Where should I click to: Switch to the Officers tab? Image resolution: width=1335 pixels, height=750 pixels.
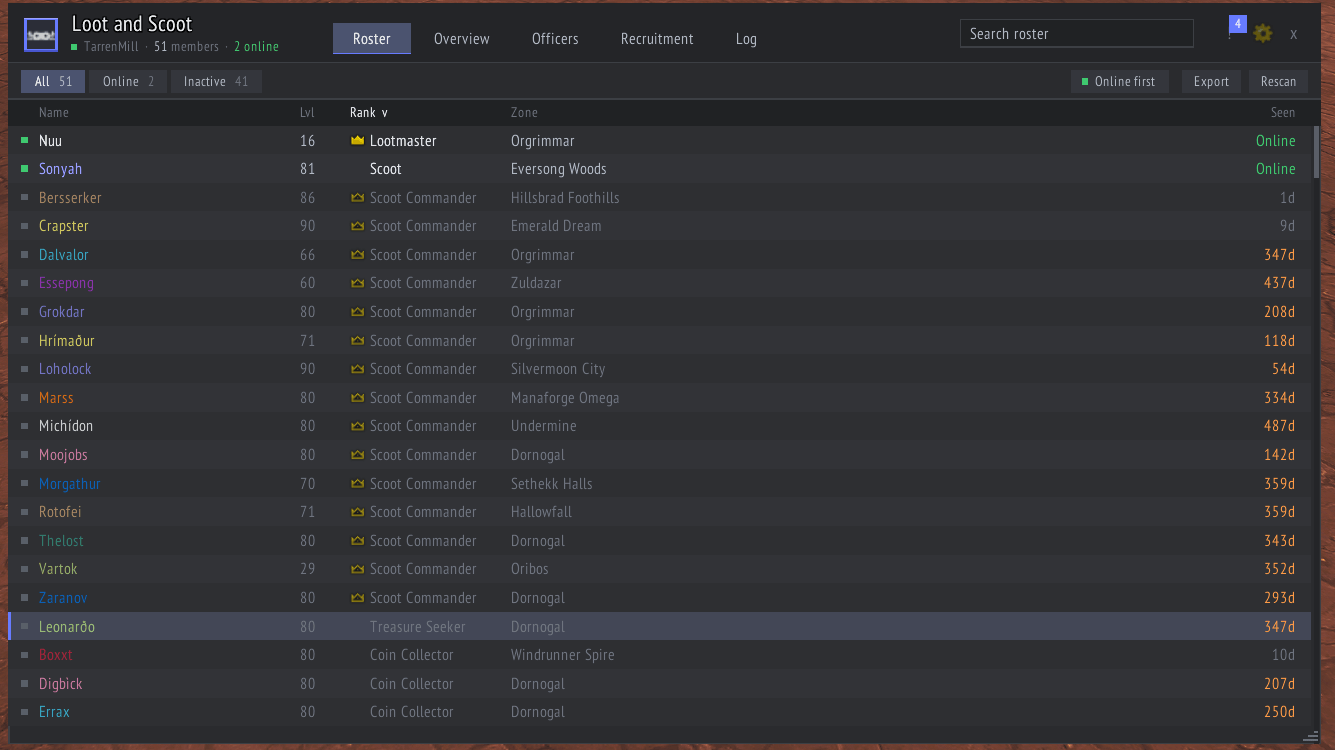click(555, 39)
